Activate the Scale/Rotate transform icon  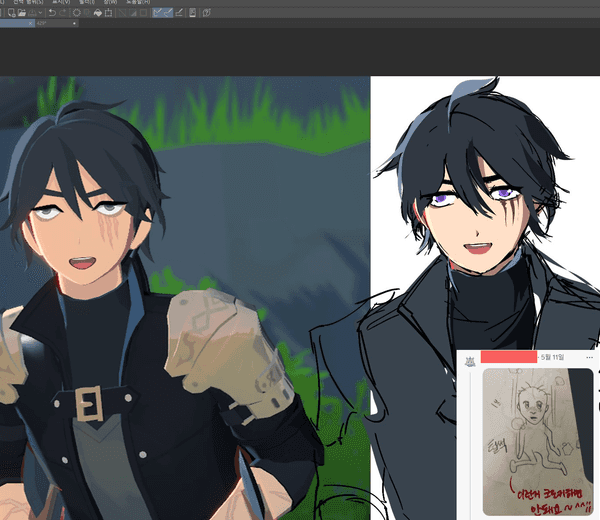click(108, 14)
